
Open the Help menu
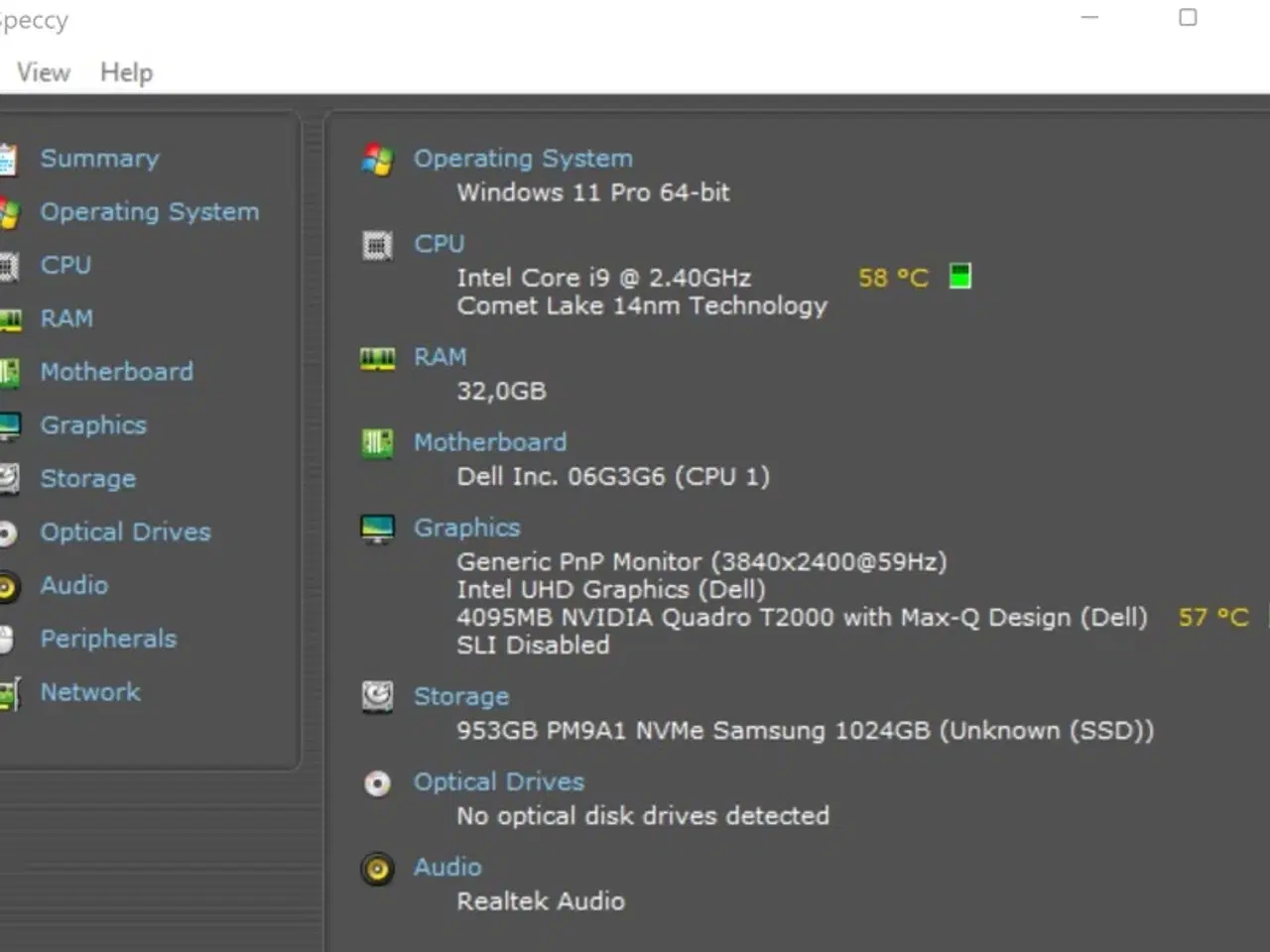click(x=126, y=72)
